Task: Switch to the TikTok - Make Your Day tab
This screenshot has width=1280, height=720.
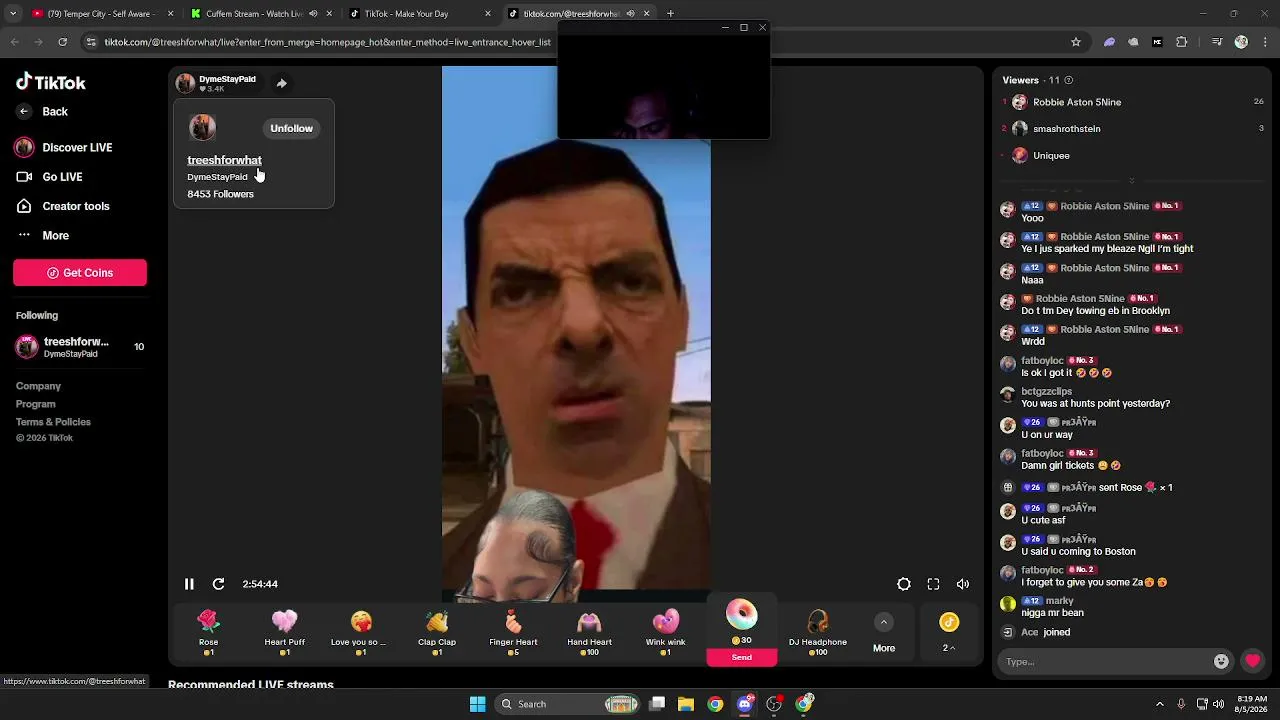Action: (x=420, y=14)
